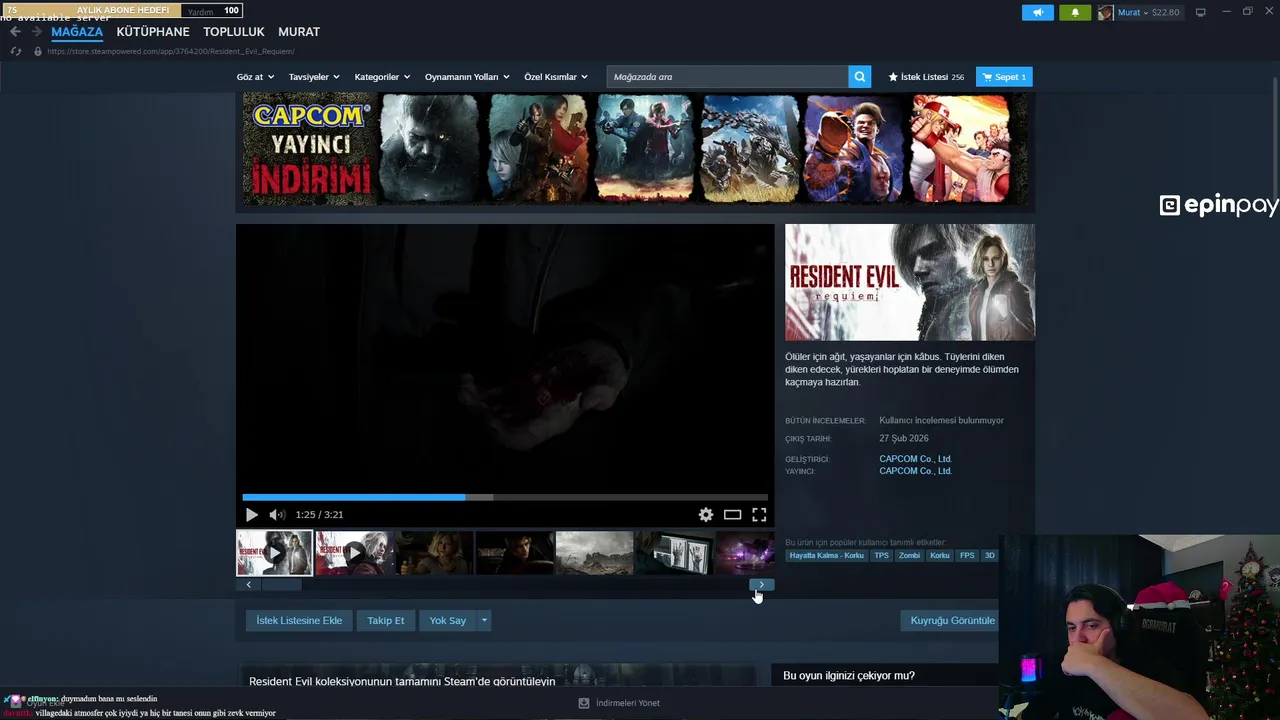This screenshot has width=1280, height=720.
Task: Click İndirmeleri Yönet text
Action: [x=628, y=703]
